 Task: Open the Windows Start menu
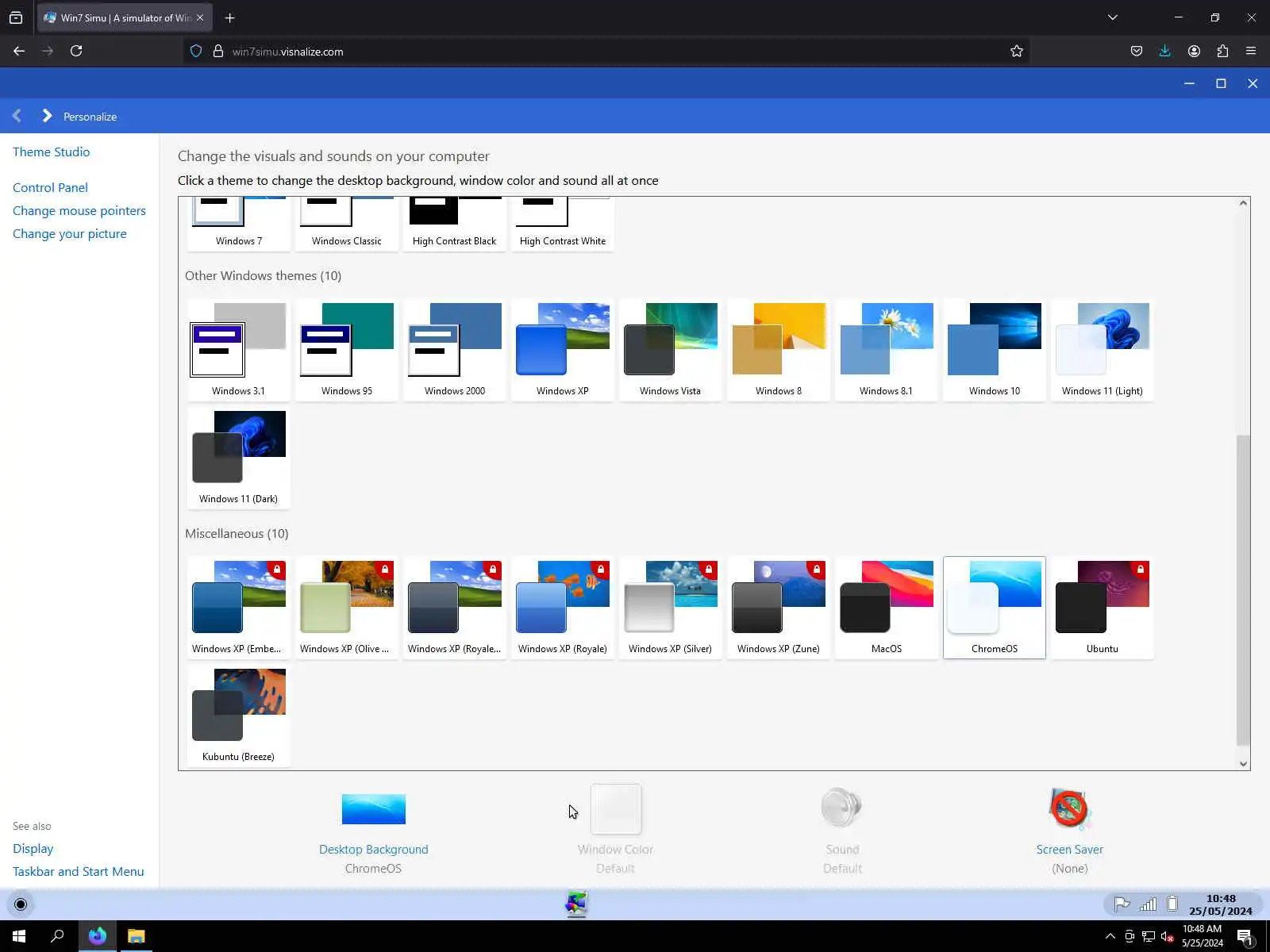click(x=19, y=936)
